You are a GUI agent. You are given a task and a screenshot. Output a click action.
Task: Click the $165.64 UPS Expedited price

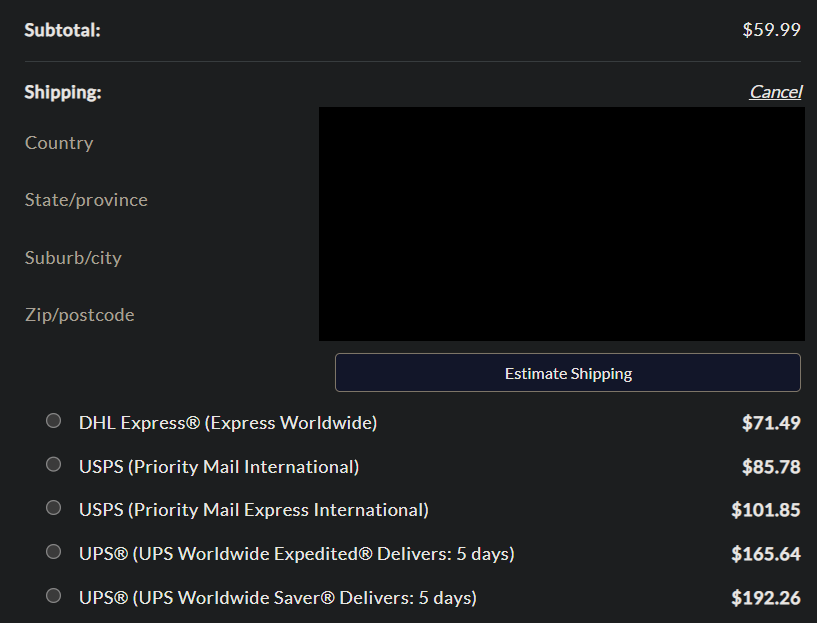(x=766, y=554)
